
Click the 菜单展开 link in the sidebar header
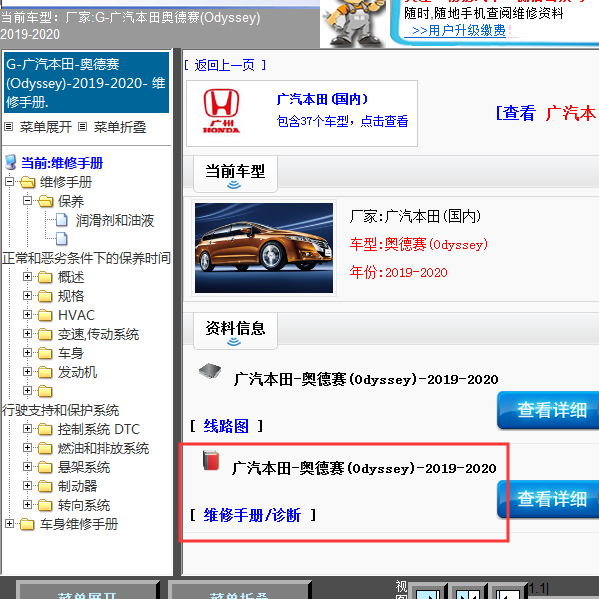46,127
